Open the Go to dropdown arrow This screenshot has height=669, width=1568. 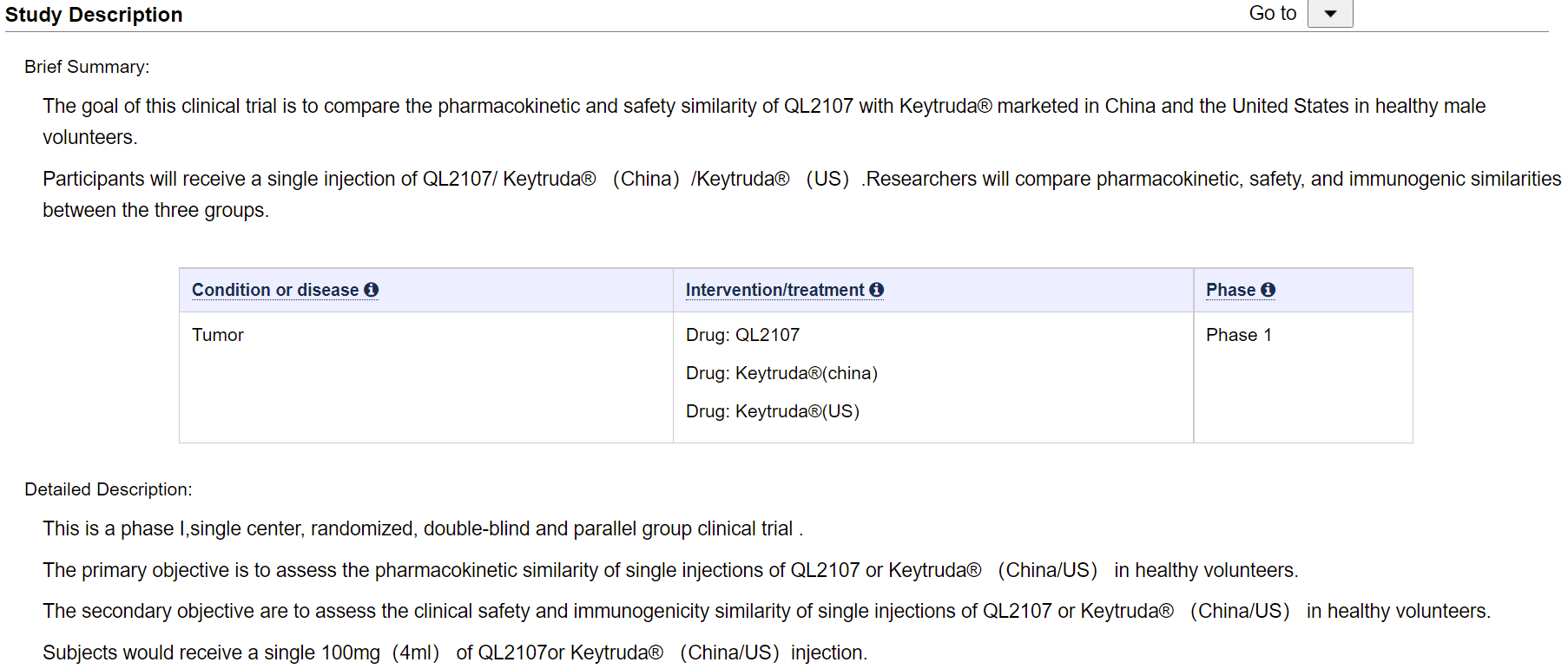pos(1329,14)
